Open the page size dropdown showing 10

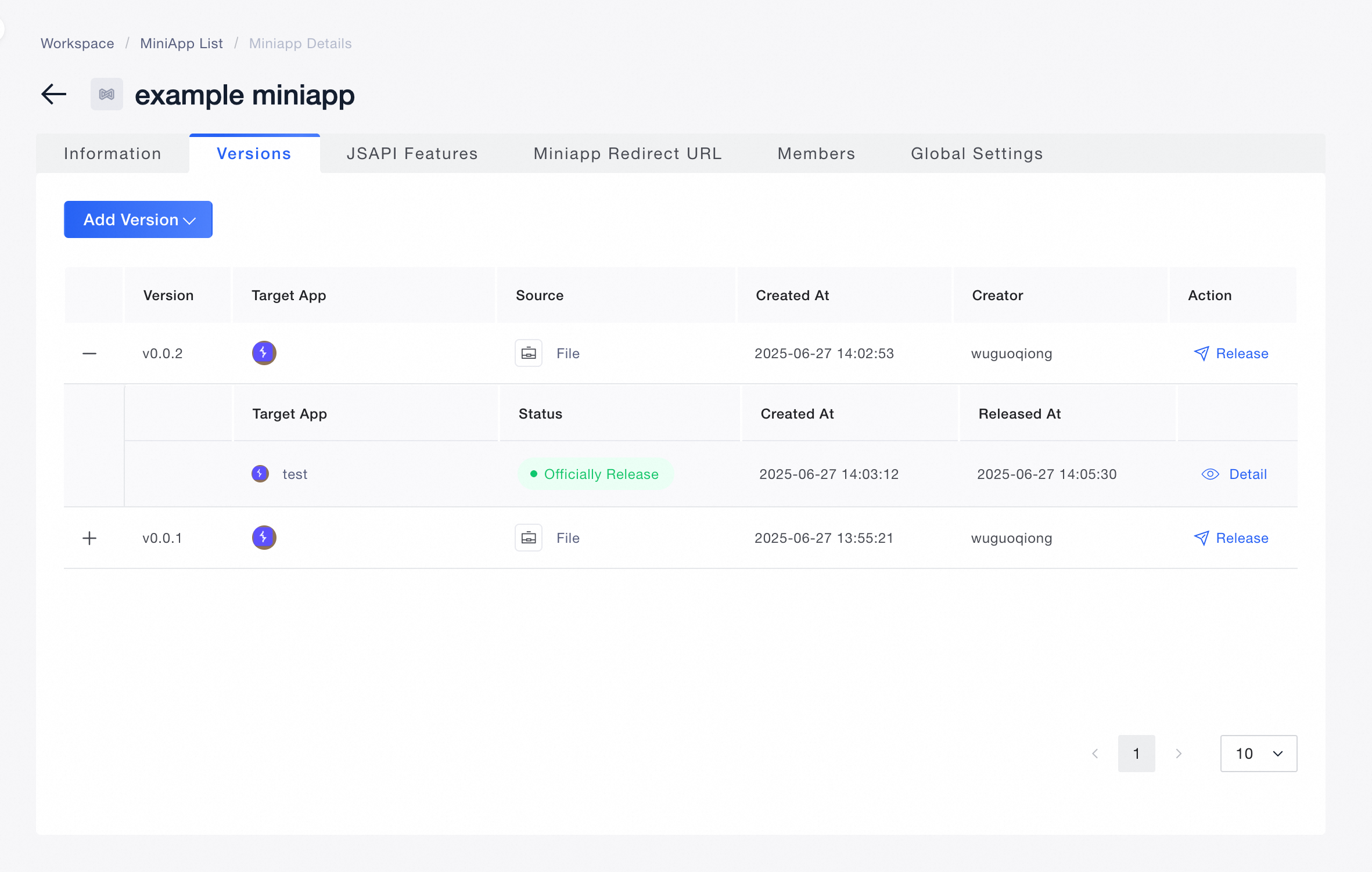click(1258, 754)
